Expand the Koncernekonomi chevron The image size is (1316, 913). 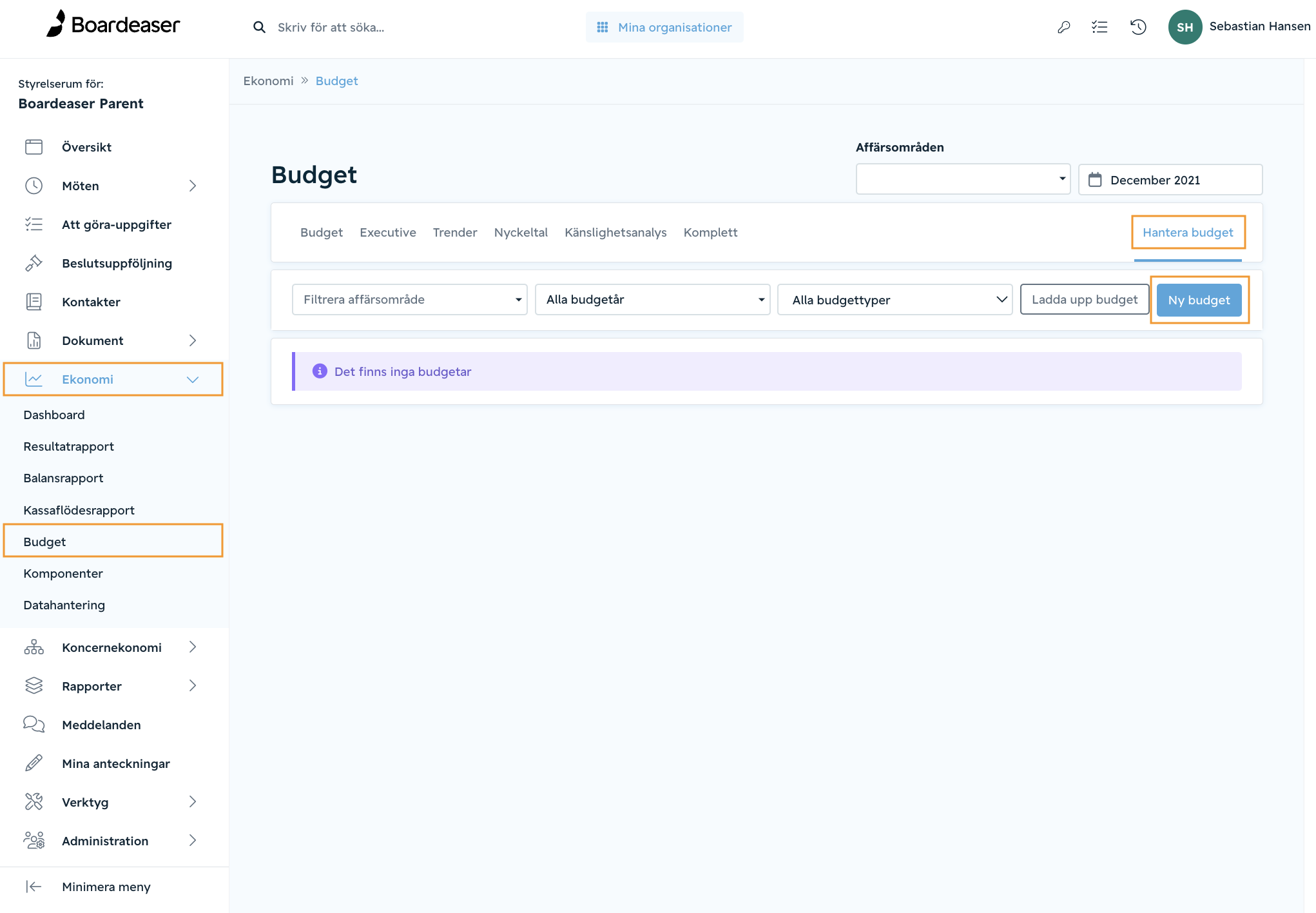[x=192, y=647]
